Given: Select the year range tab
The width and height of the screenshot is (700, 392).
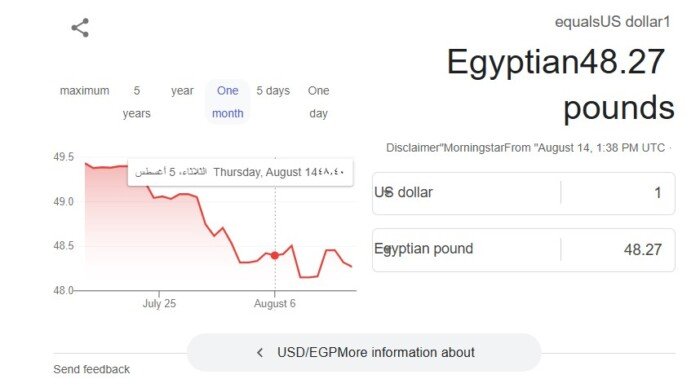Looking at the screenshot, I should pos(182,91).
